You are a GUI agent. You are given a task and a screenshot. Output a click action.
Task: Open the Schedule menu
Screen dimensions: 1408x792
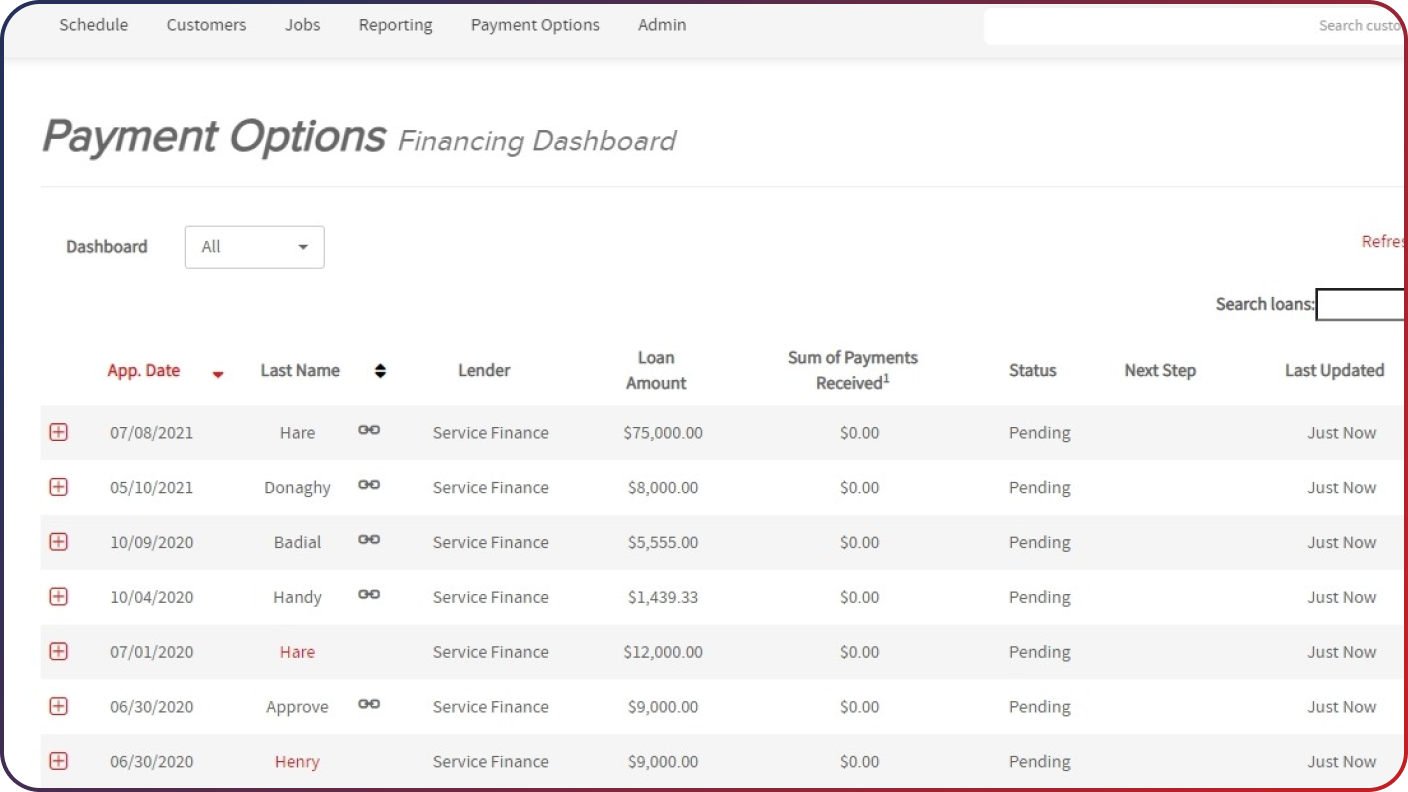(x=94, y=25)
